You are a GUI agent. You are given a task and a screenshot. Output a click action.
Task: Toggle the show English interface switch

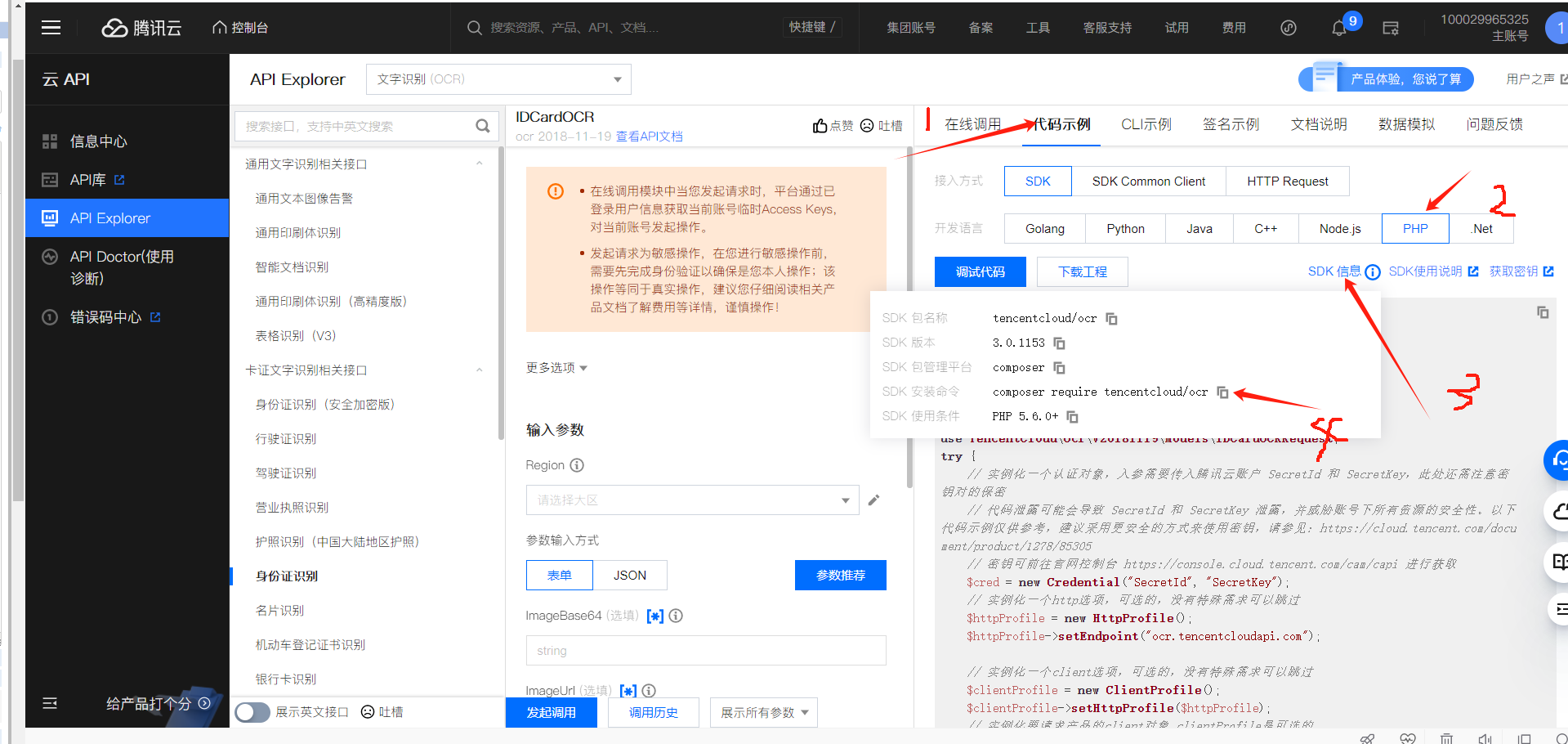[252, 712]
